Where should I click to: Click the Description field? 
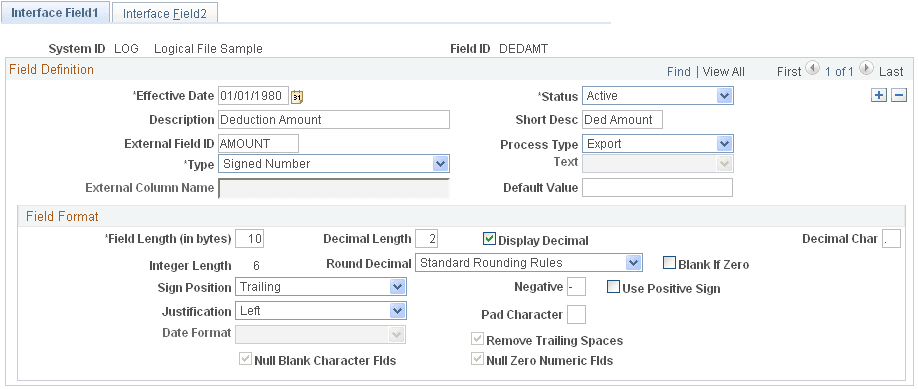point(334,120)
